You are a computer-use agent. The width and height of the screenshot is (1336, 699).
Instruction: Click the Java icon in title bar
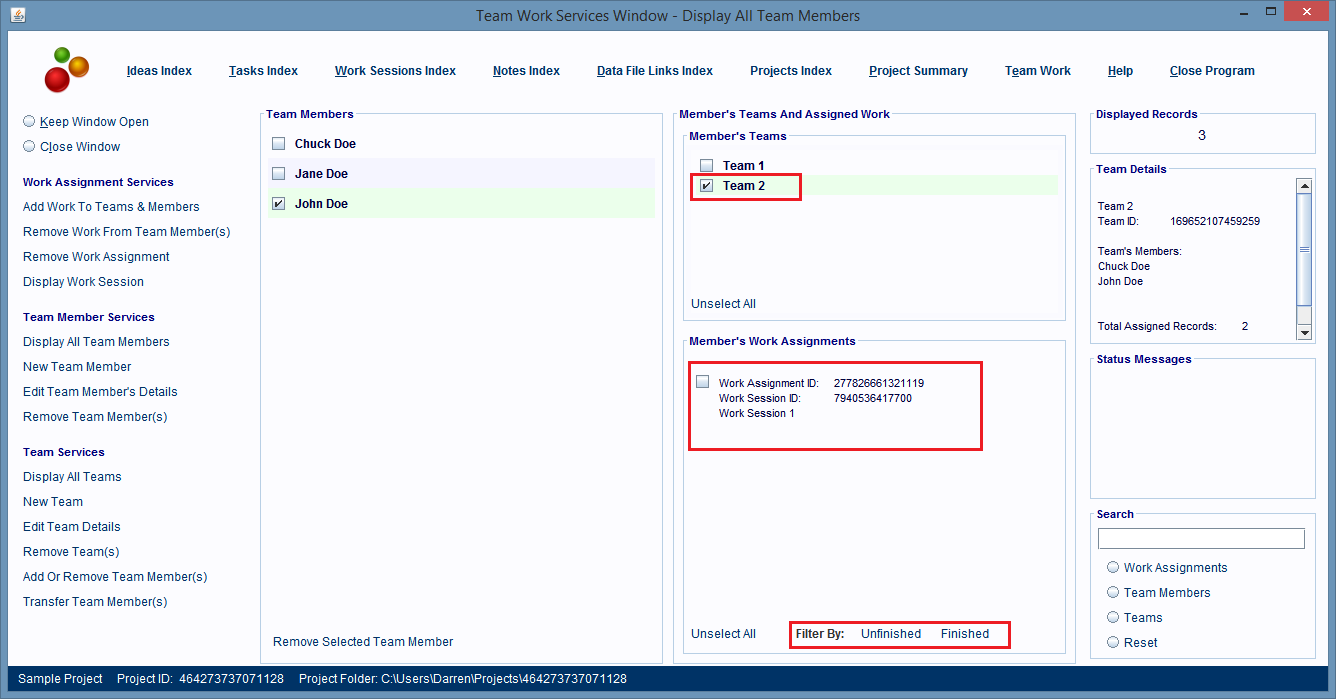pyautogui.click(x=18, y=15)
